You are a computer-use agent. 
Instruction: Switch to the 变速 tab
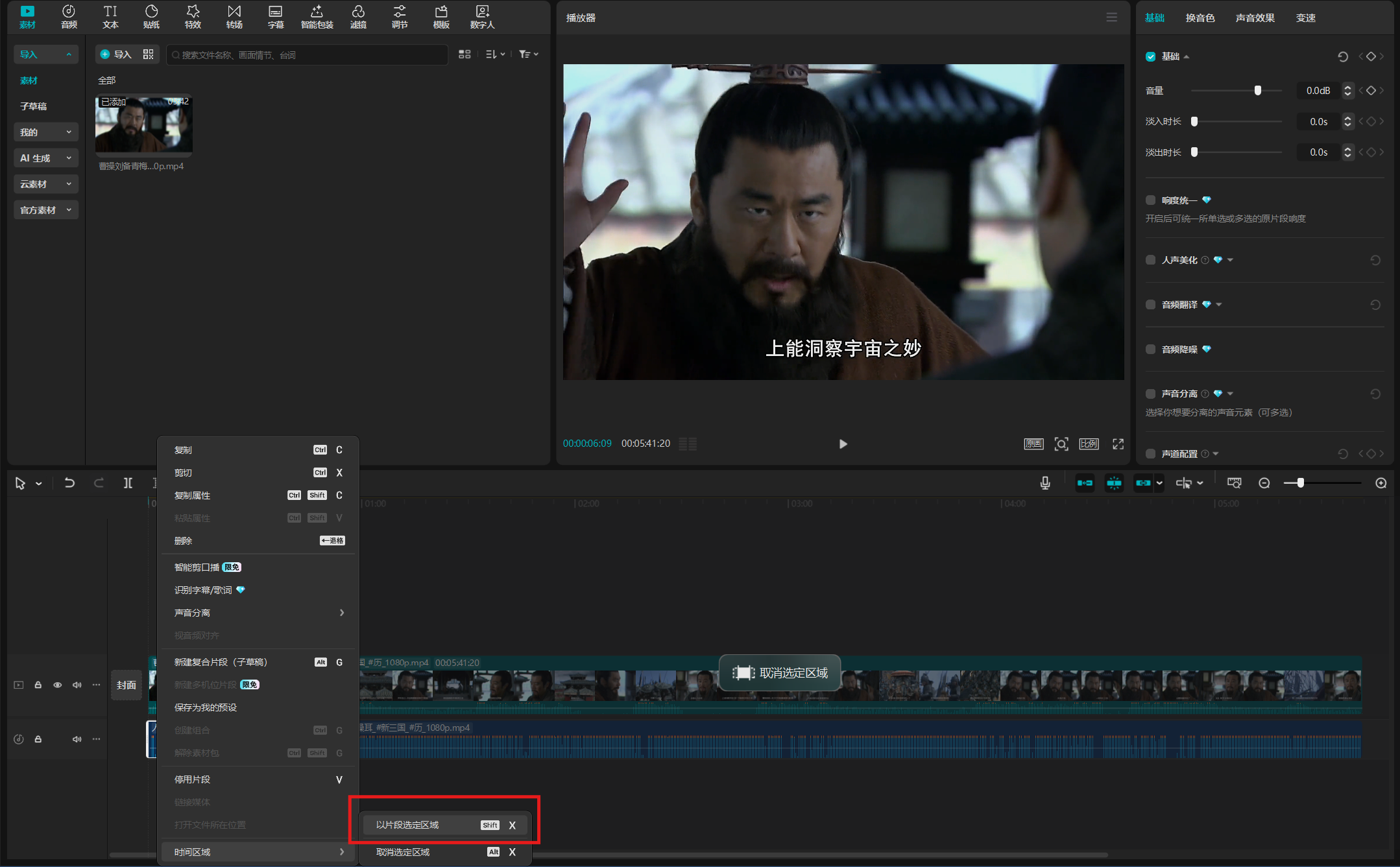(x=1305, y=18)
